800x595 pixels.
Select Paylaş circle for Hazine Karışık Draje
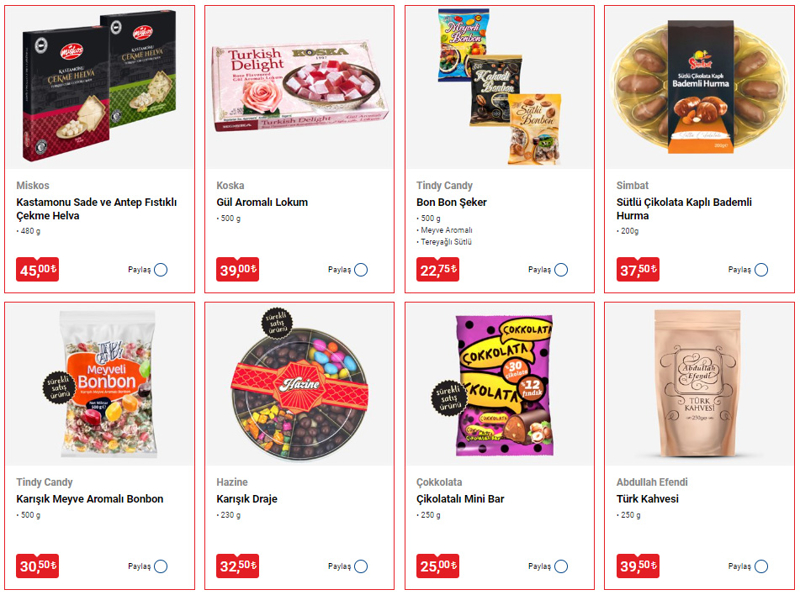[x=361, y=566]
